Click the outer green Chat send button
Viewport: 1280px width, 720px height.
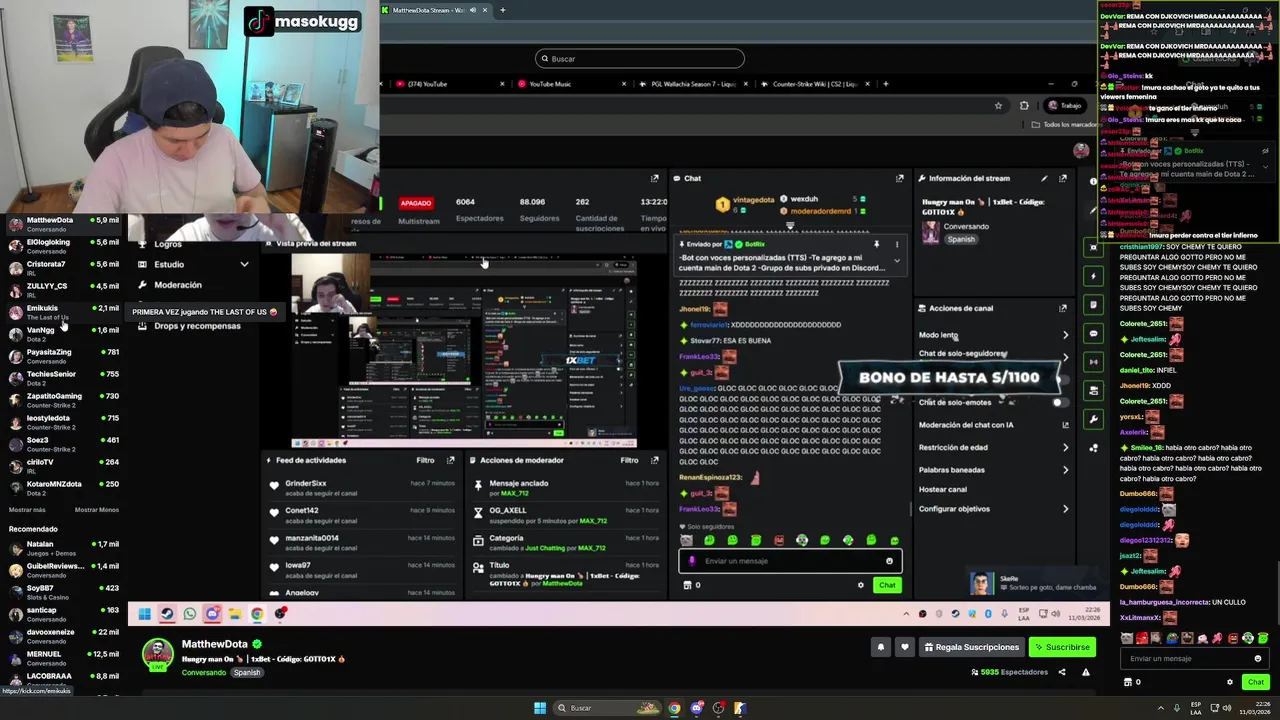point(1256,682)
